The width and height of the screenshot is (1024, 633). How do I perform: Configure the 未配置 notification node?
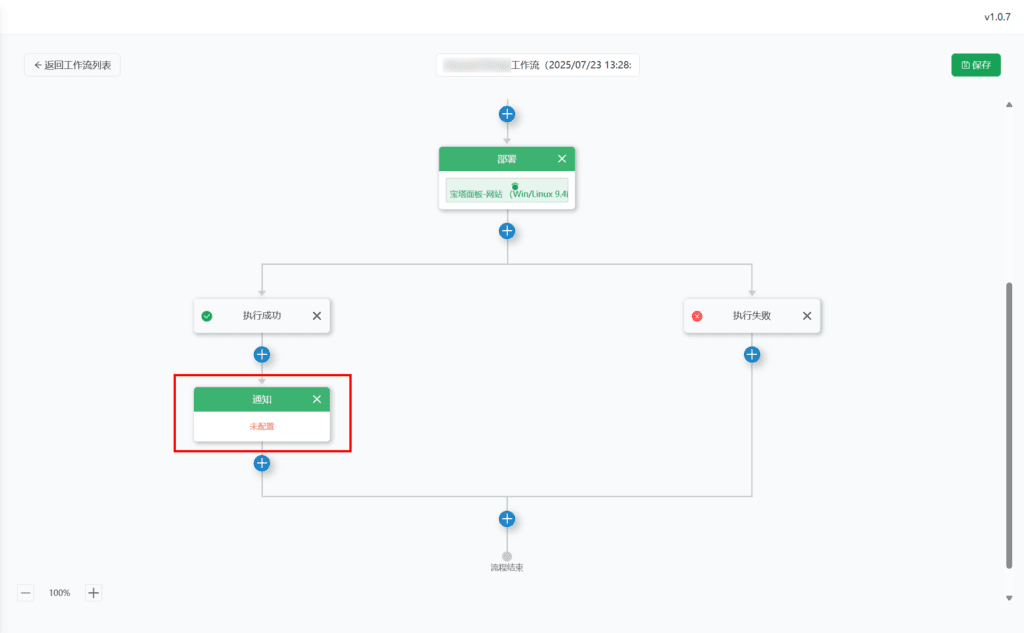(x=262, y=426)
